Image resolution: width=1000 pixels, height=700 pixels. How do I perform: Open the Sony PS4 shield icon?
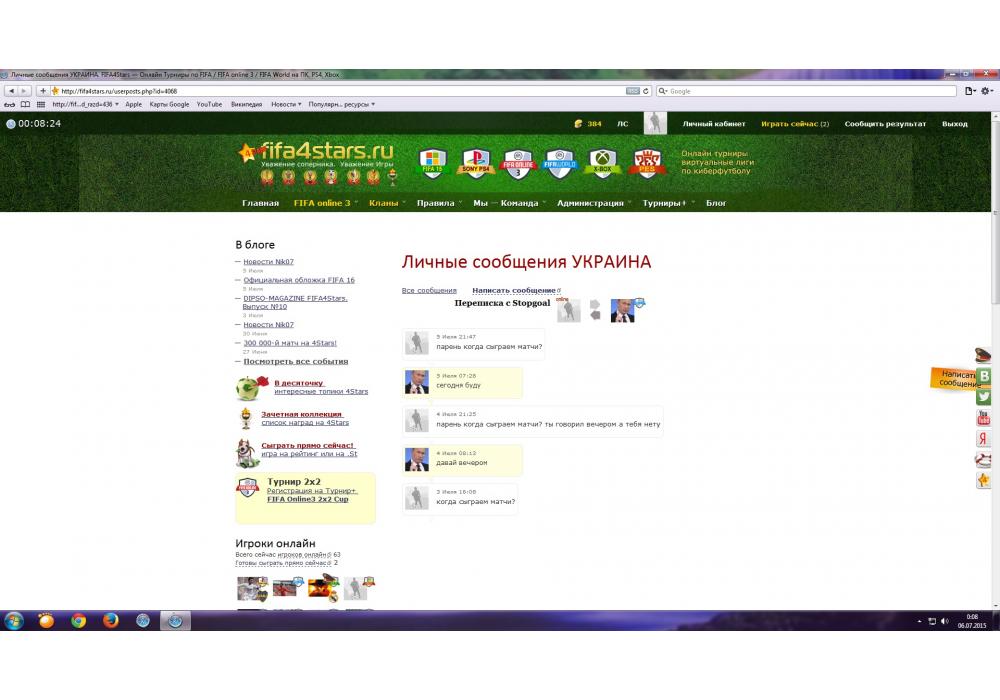[476, 163]
